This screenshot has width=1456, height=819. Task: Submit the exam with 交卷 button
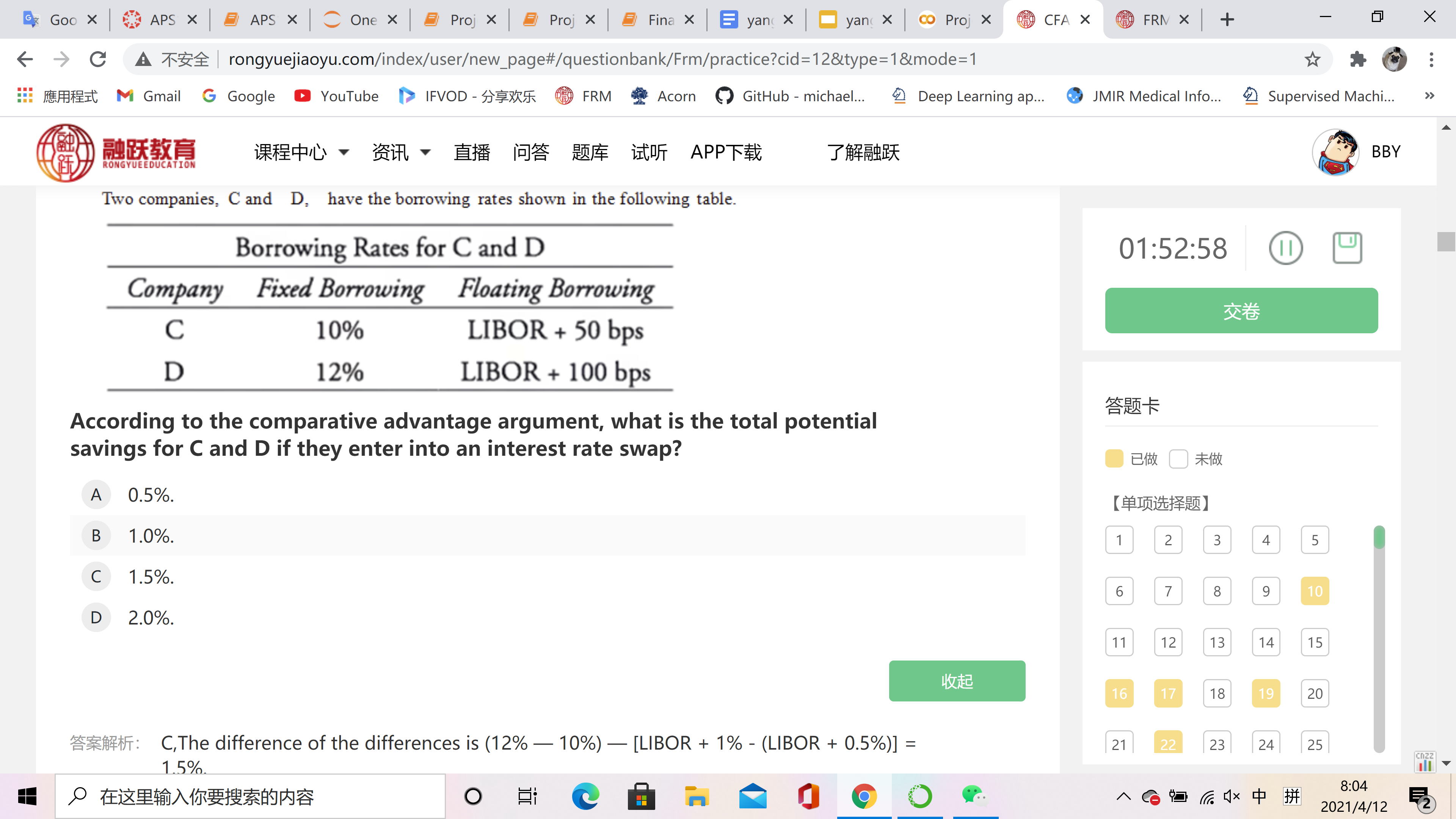pos(1241,311)
